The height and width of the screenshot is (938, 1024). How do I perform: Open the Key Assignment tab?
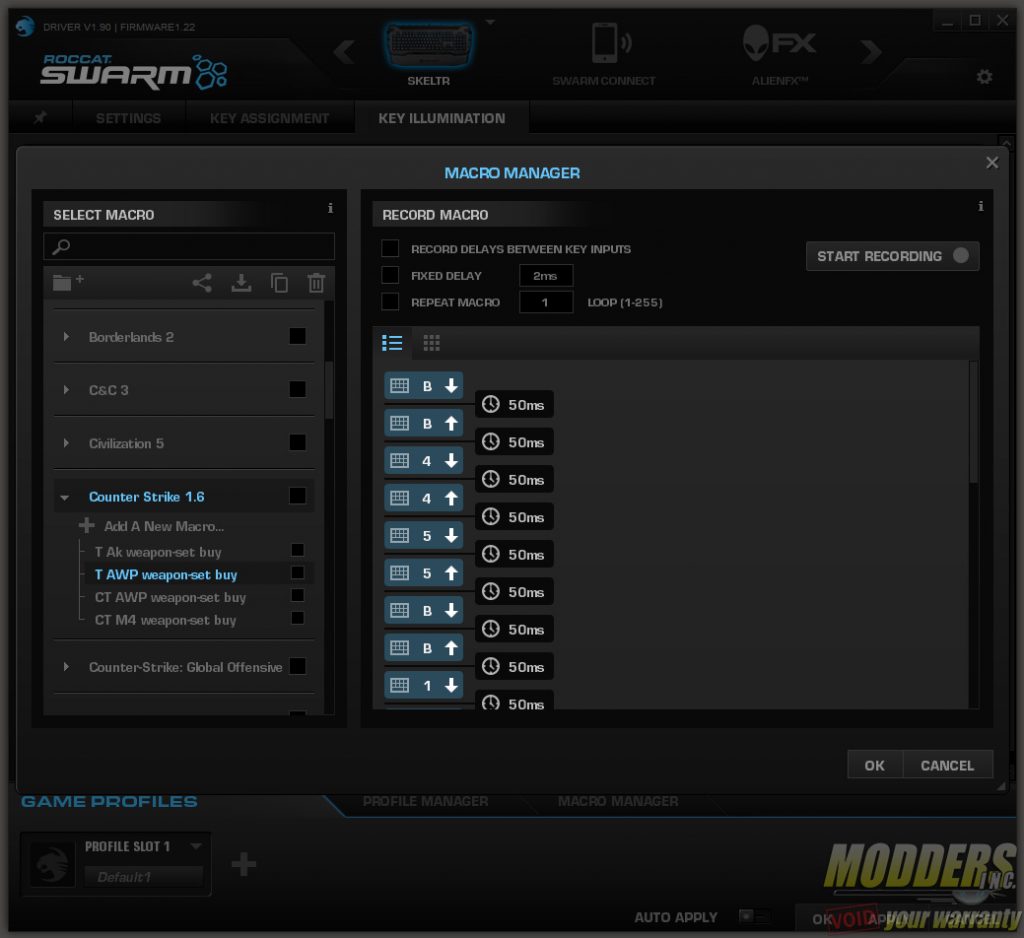(x=269, y=118)
